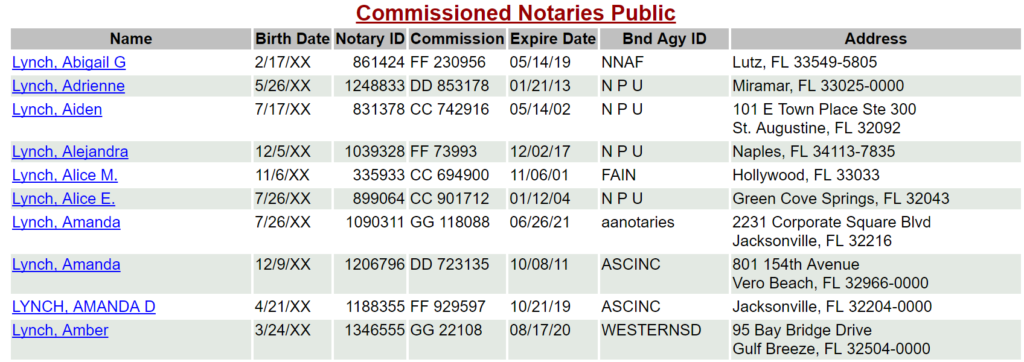Image resolution: width=1024 pixels, height=362 pixels.
Task: Open the Lynch, Adrienne notary link
Action: click(68, 86)
